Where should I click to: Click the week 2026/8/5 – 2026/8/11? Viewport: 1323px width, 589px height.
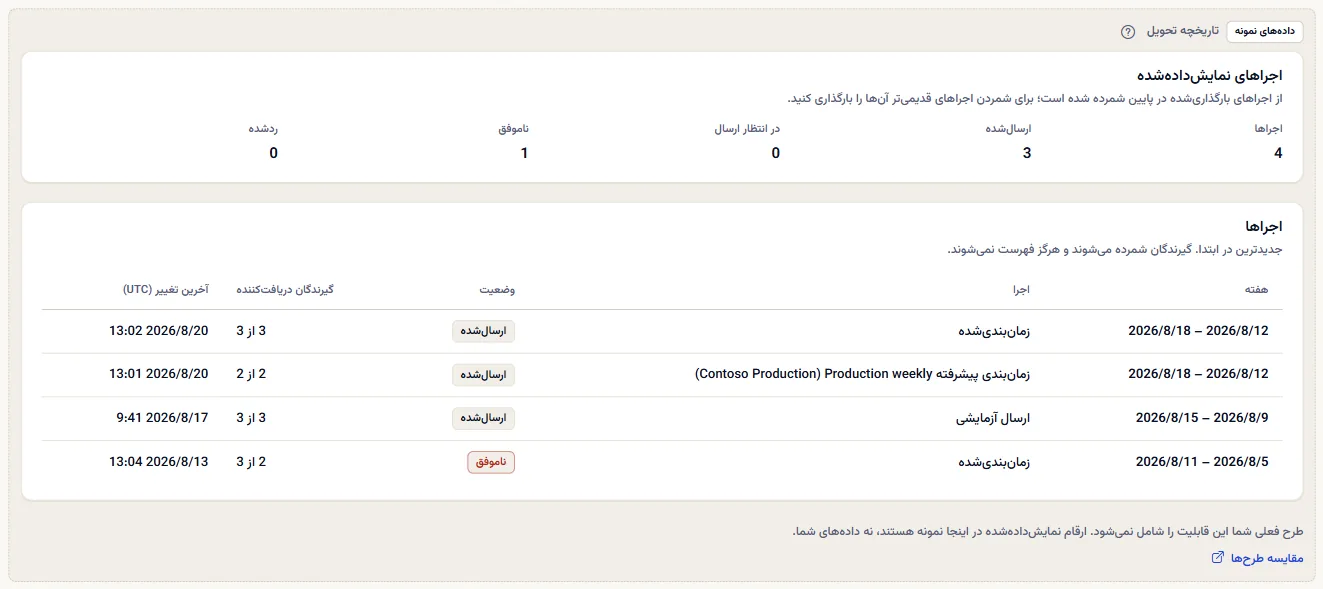point(1202,462)
